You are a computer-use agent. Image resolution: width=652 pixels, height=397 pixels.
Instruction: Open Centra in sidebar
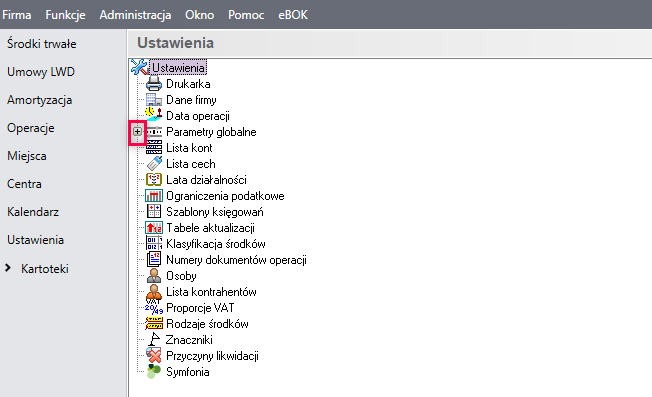click(24, 184)
